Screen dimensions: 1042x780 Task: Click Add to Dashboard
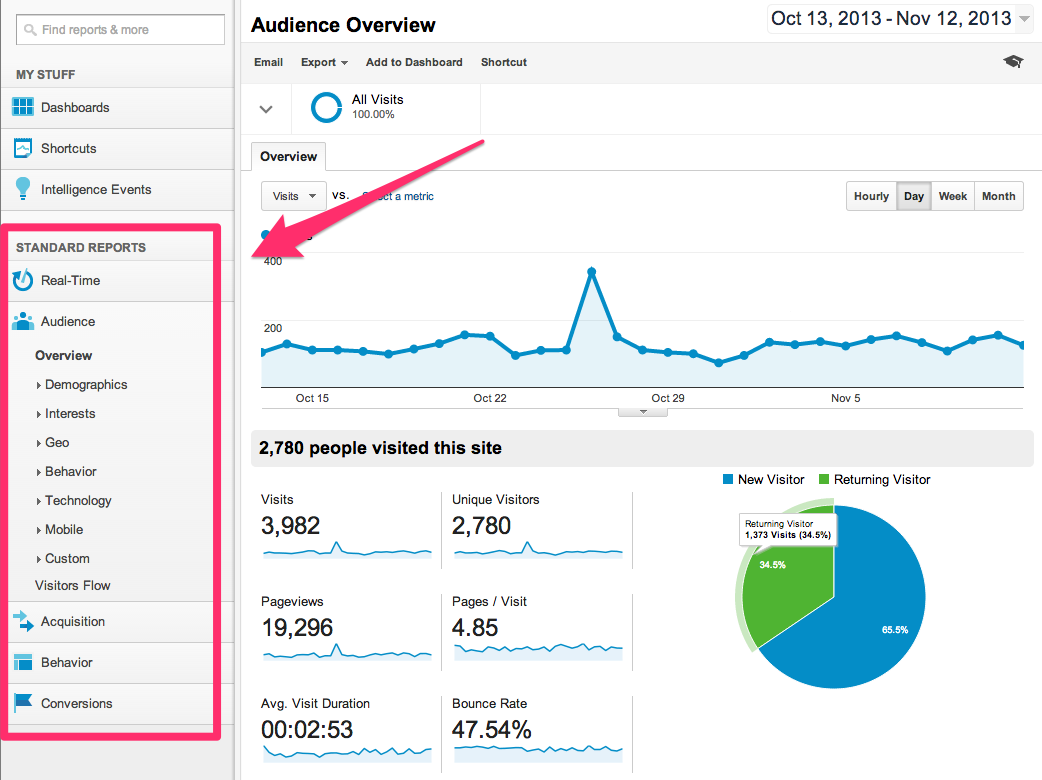tap(414, 62)
